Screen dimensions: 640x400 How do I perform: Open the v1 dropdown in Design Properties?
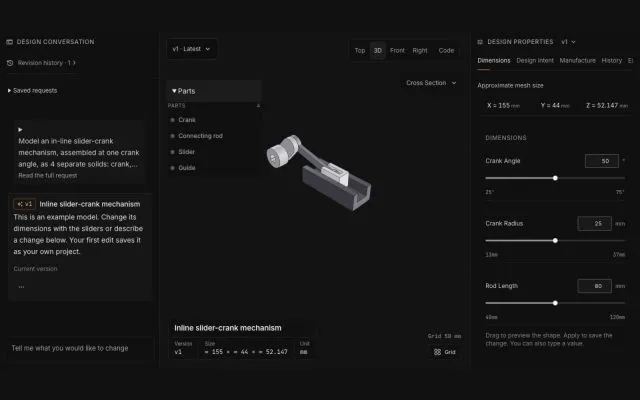568,42
